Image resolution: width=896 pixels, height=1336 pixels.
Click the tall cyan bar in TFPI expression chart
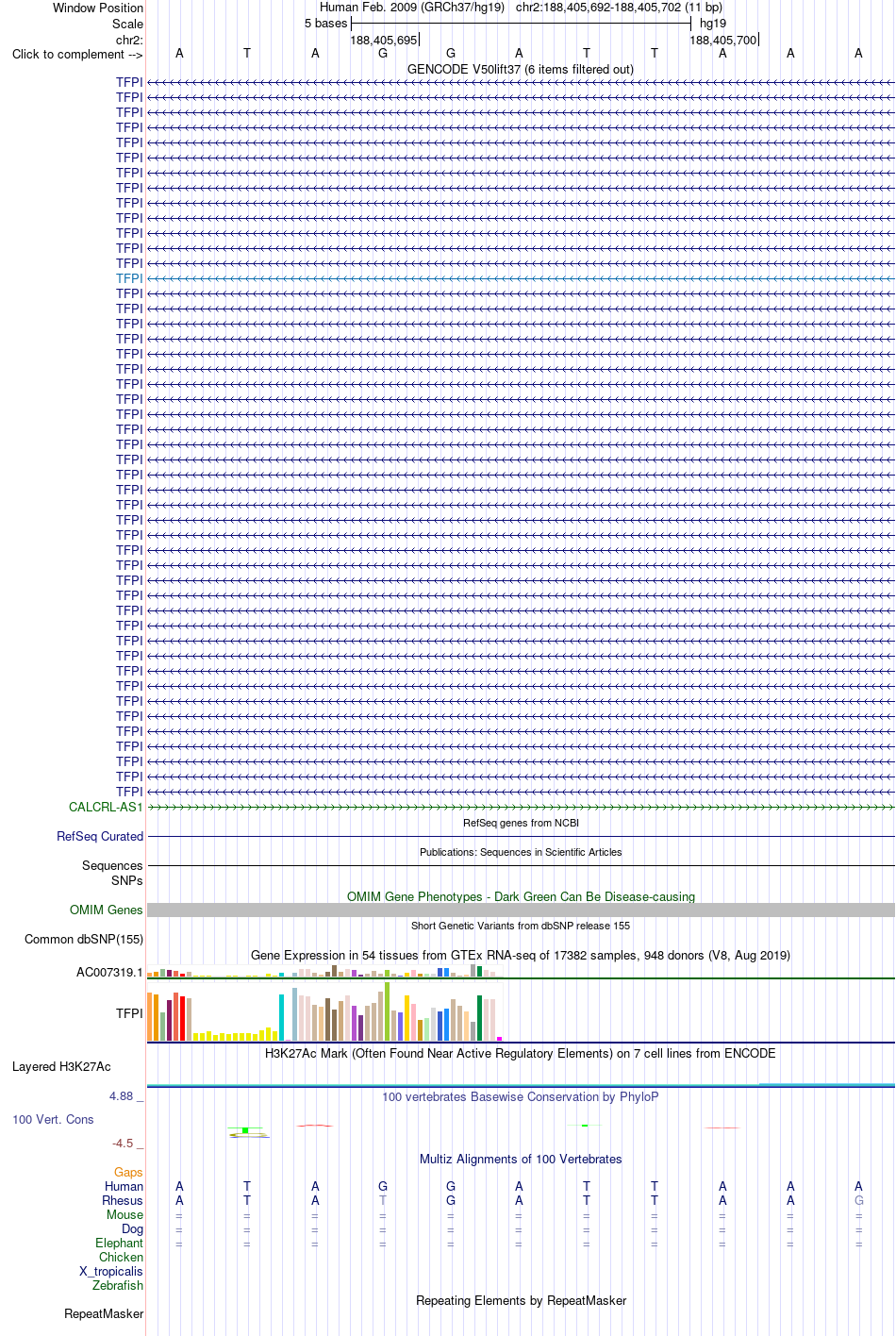[x=282, y=1017]
